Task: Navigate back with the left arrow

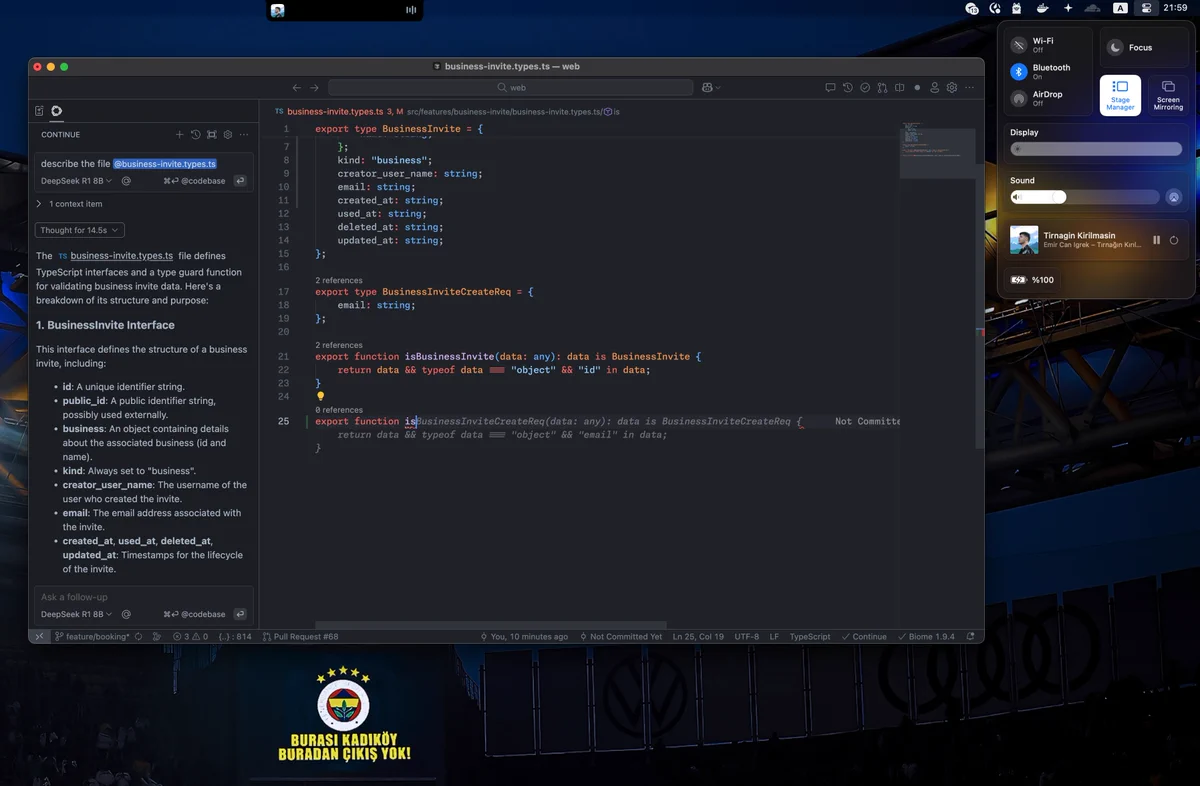Action: click(296, 88)
